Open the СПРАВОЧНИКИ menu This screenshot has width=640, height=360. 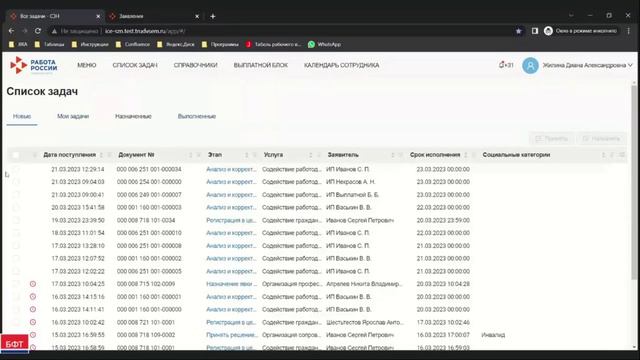196,65
